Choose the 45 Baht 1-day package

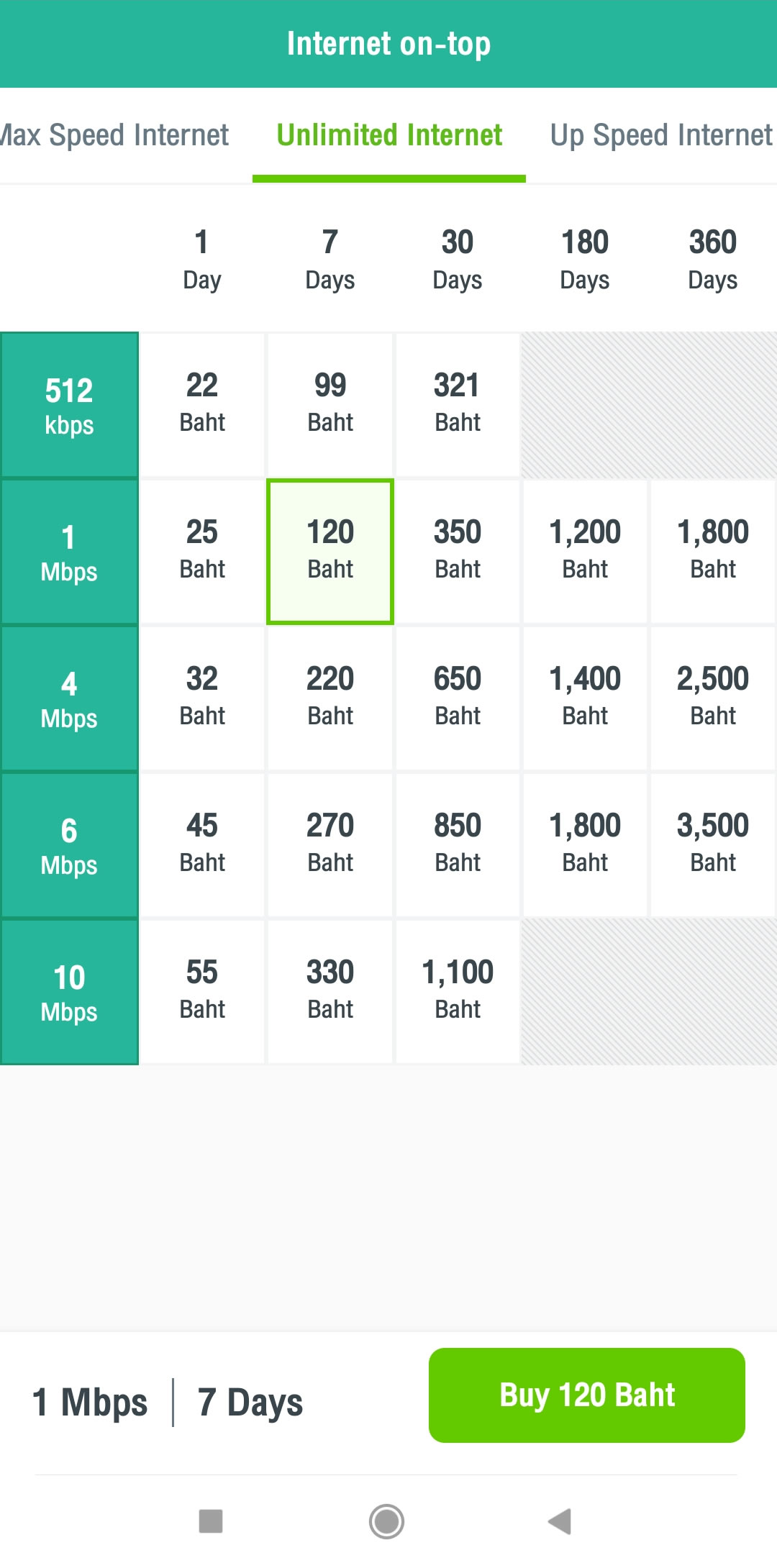(x=202, y=844)
